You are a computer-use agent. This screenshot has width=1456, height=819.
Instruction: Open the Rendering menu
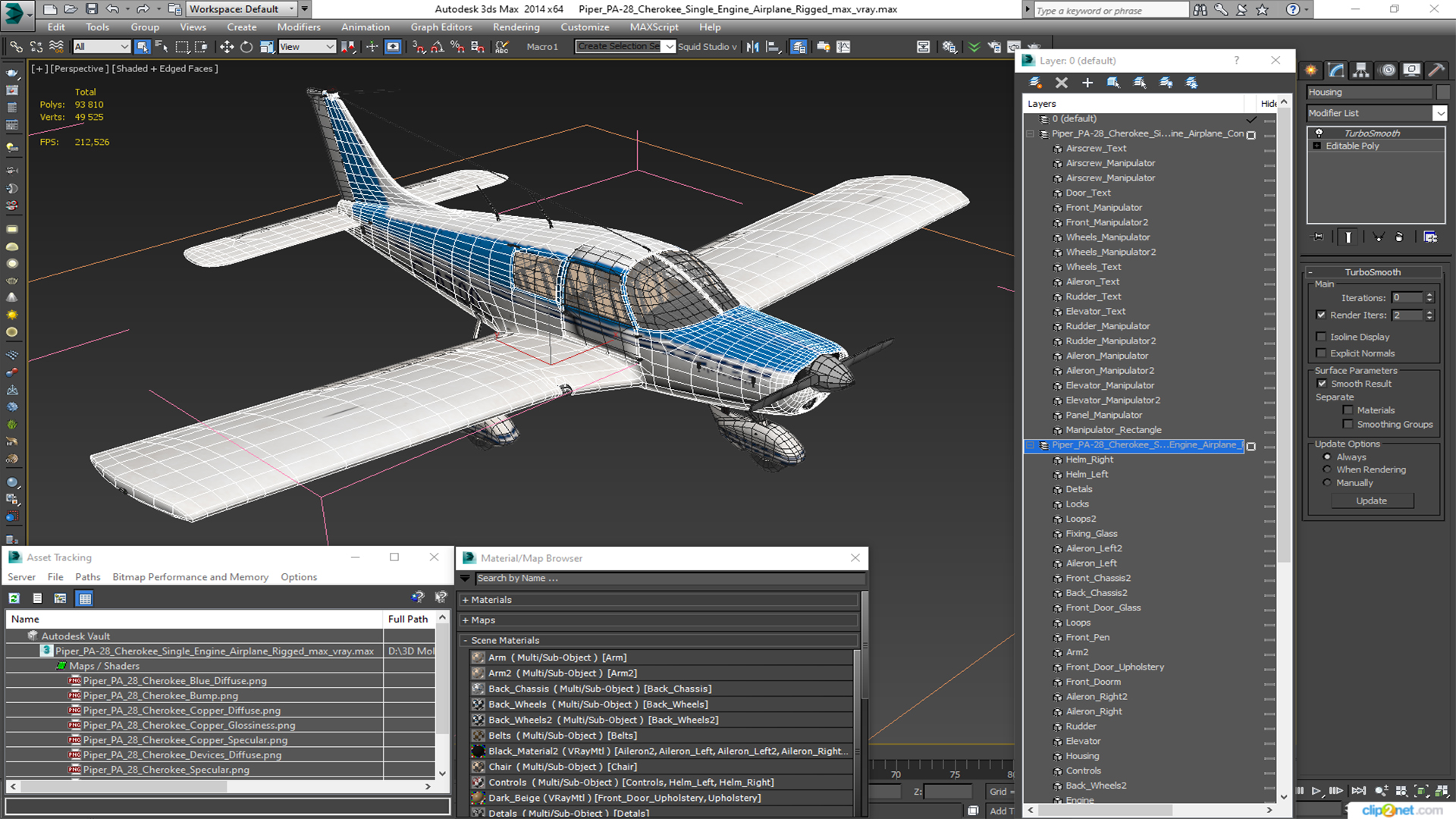[516, 27]
